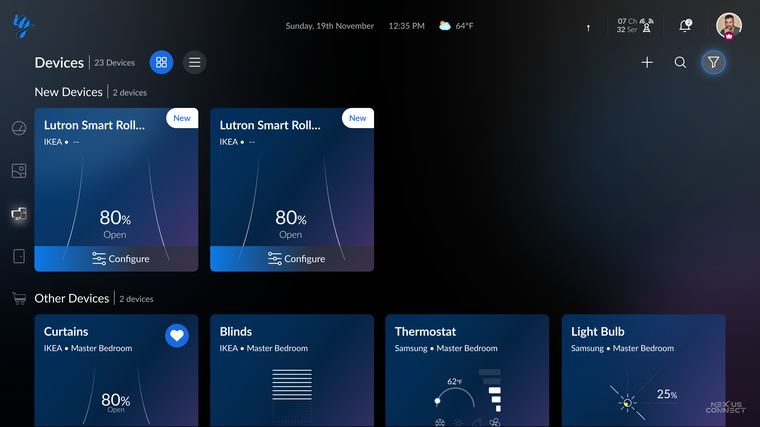Unfavorite the Curtains device heart
Image resolution: width=760 pixels, height=427 pixels.
point(177,335)
